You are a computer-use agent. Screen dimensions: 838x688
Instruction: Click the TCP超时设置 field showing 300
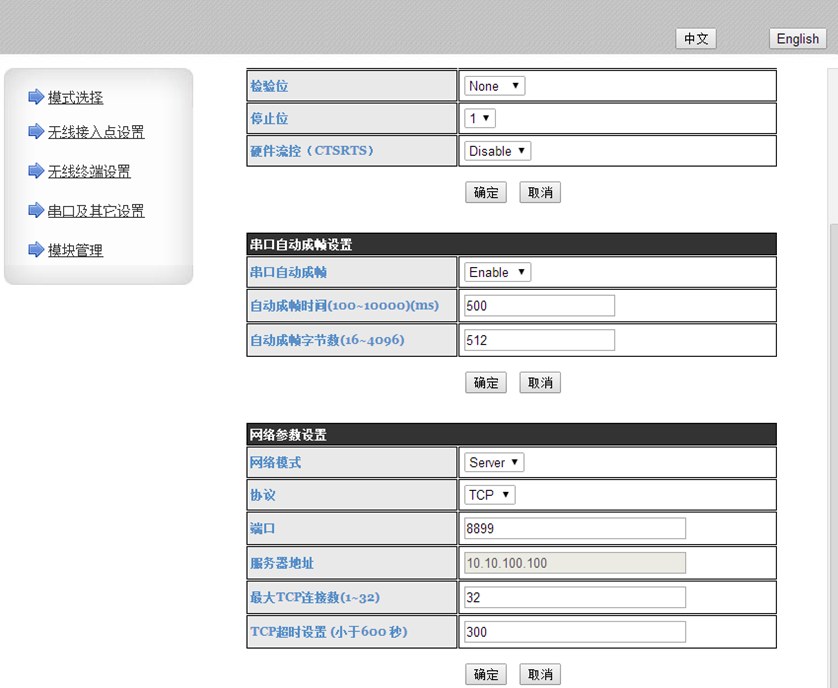pyautogui.click(x=575, y=632)
